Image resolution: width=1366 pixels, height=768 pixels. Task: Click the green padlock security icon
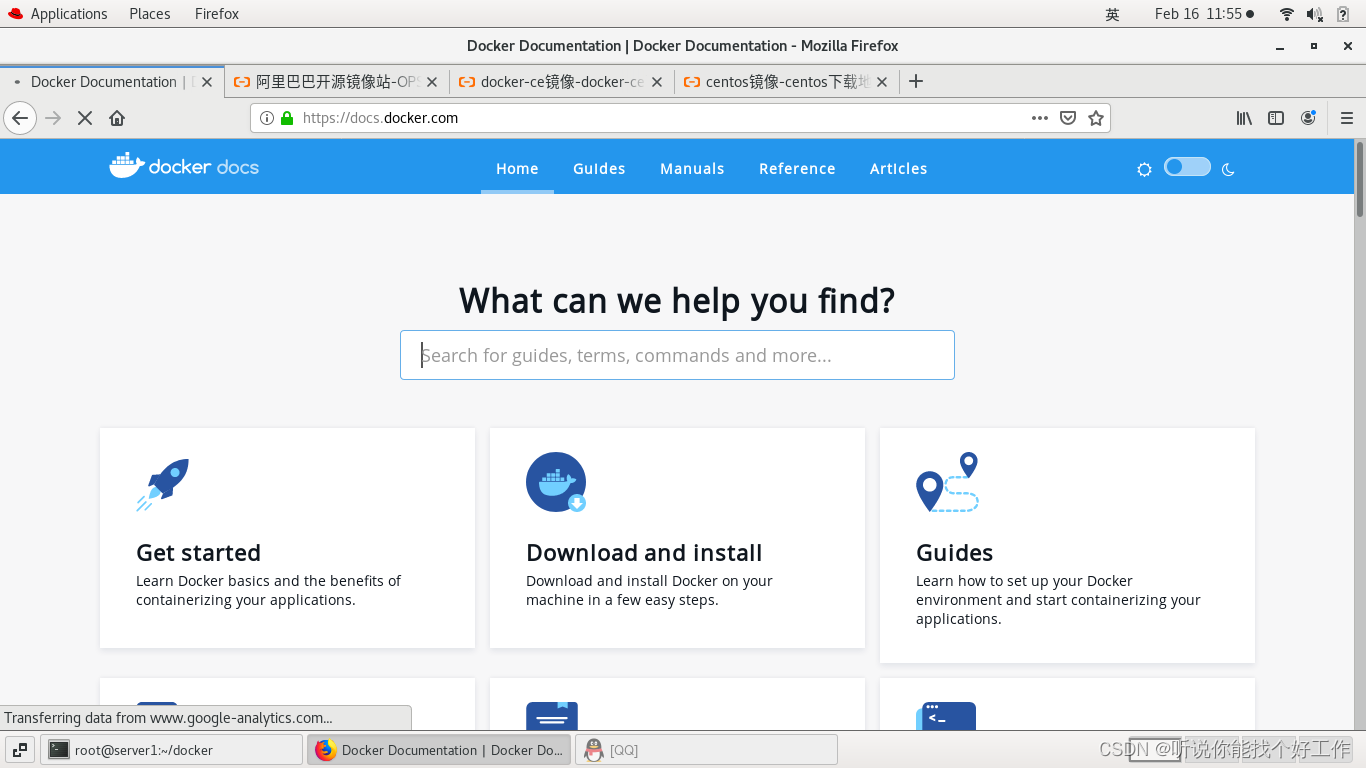click(287, 118)
